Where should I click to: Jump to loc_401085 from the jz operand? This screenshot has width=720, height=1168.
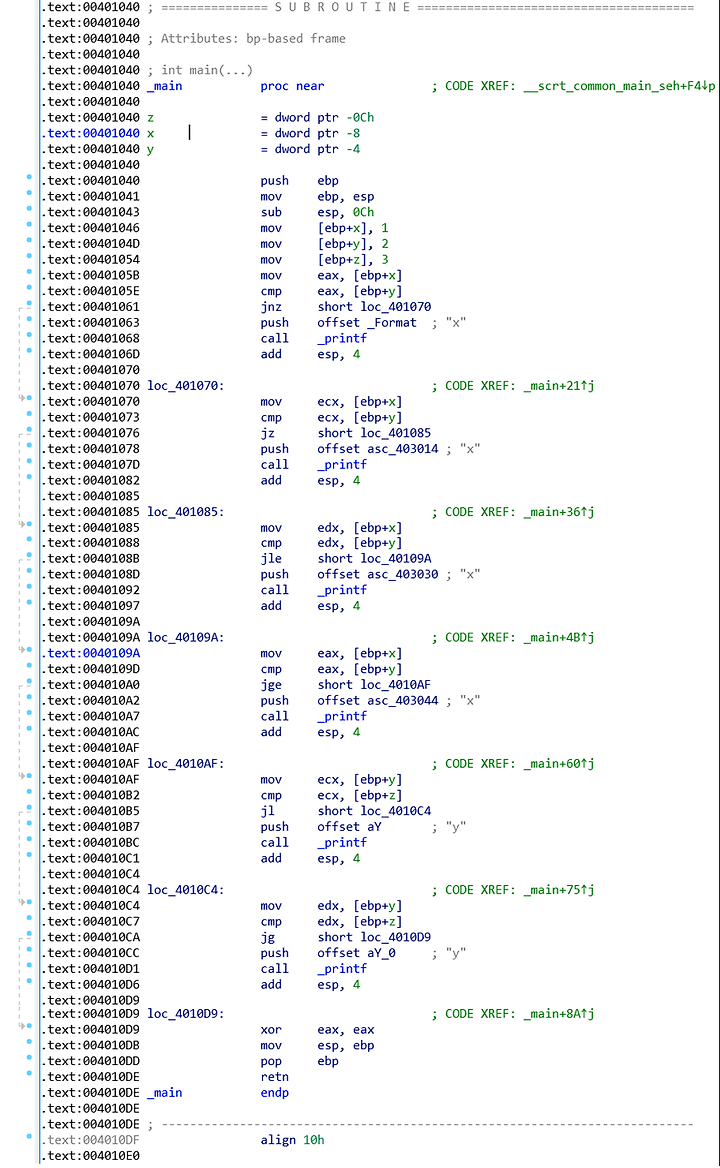coord(395,433)
